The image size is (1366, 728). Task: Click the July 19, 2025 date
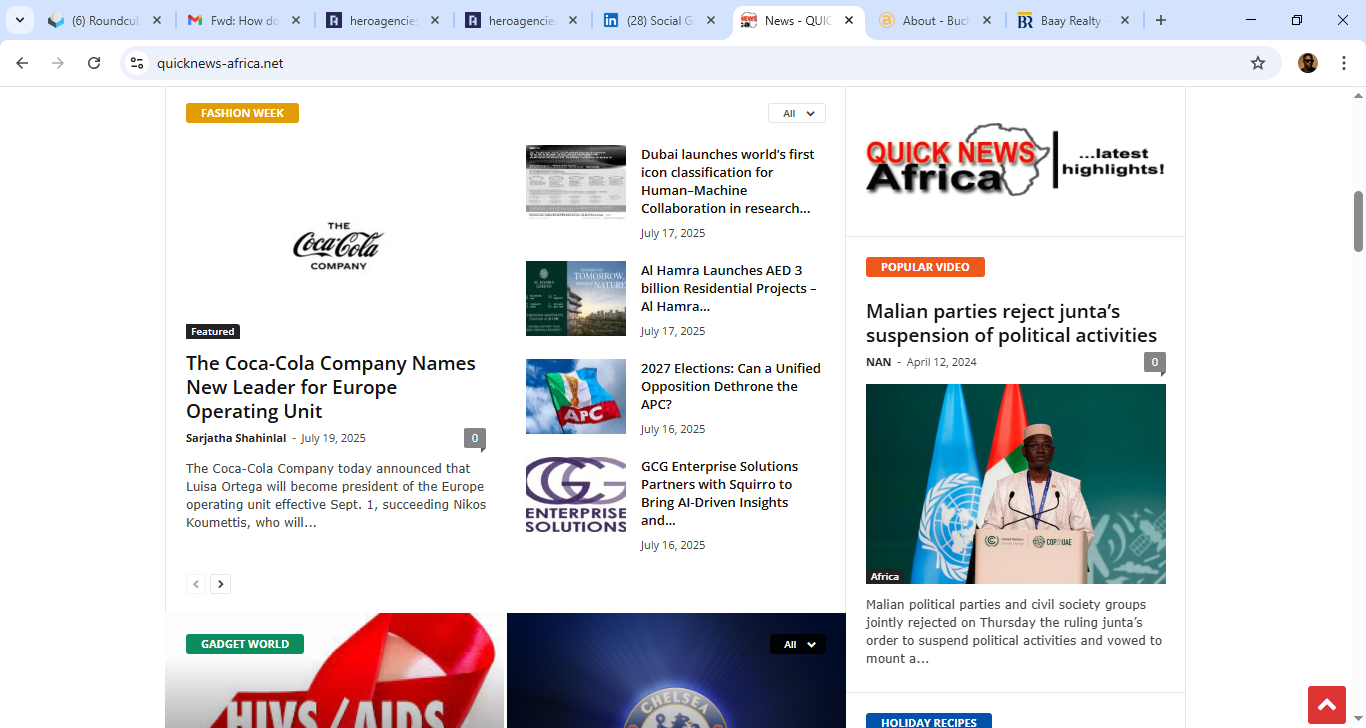point(333,438)
